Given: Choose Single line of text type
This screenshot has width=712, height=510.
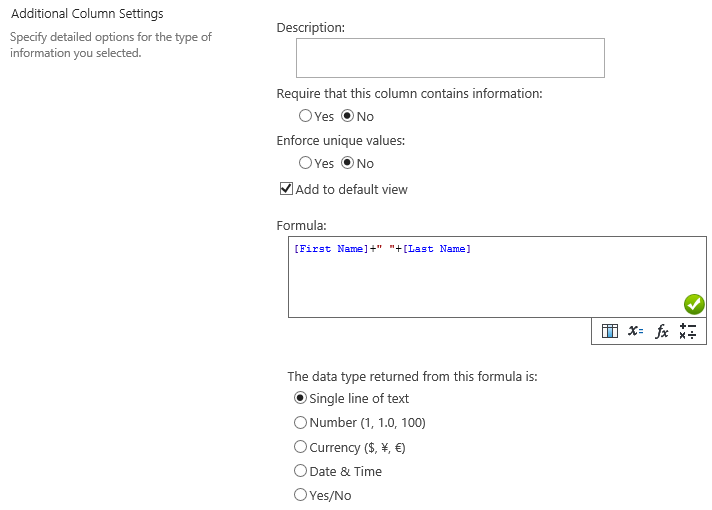Looking at the screenshot, I should tap(300, 398).
